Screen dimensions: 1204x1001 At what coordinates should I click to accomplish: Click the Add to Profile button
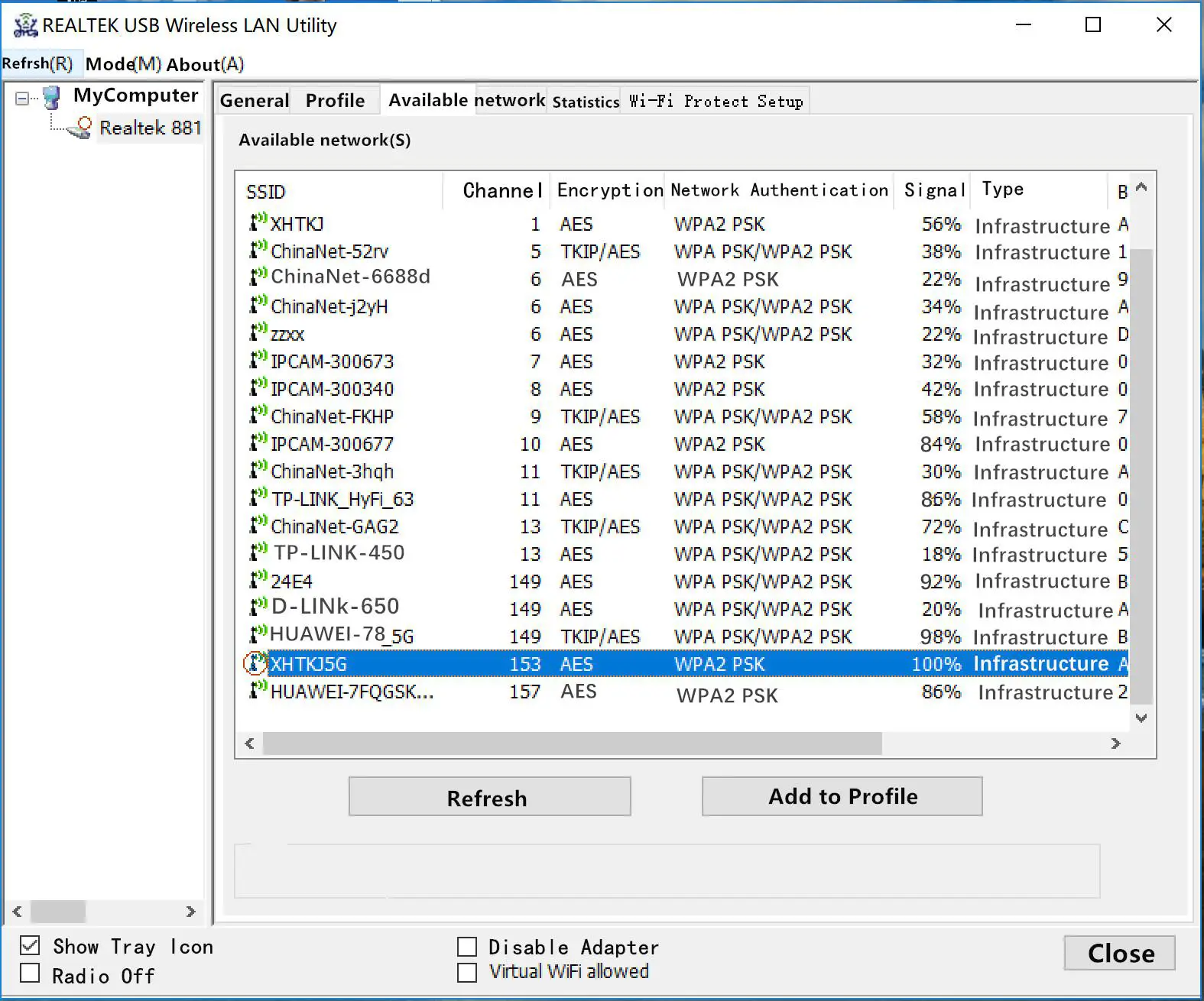pos(842,796)
